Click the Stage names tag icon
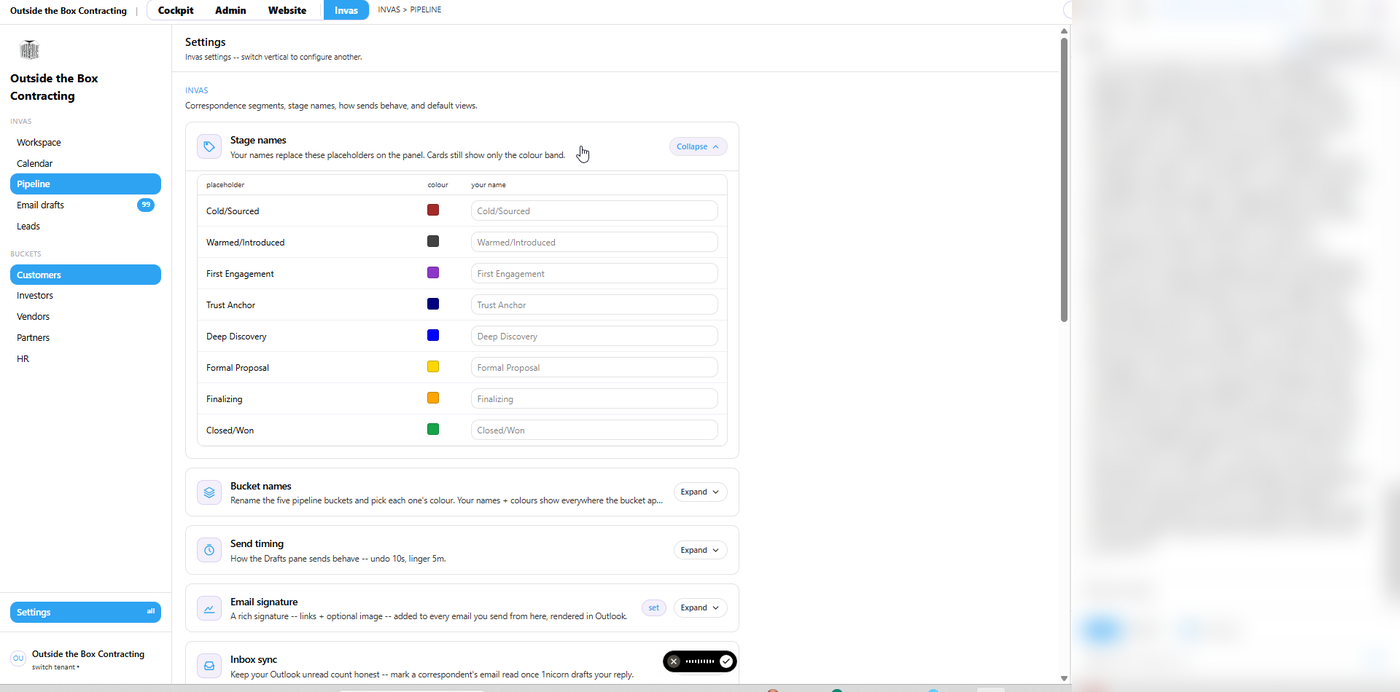Screen dimensions: 1400x692 coord(209,147)
